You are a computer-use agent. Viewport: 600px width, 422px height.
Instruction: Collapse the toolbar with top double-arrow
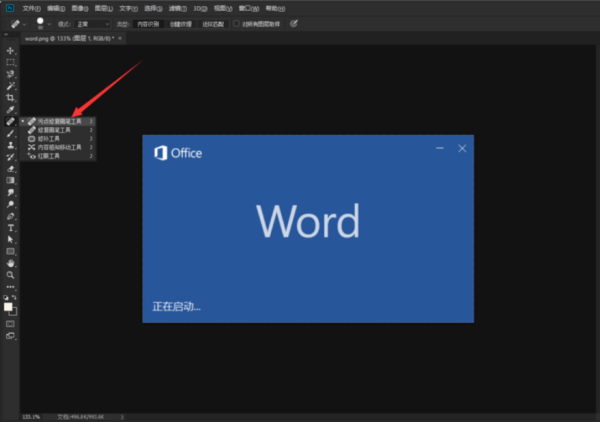click(x=5, y=35)
